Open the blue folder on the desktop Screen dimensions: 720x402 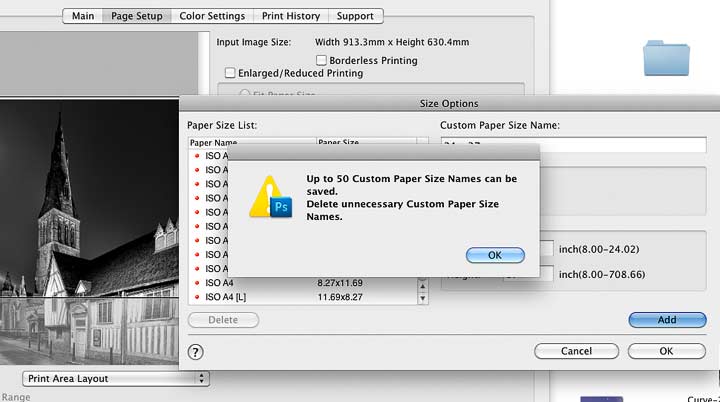(x=666, y=58)
